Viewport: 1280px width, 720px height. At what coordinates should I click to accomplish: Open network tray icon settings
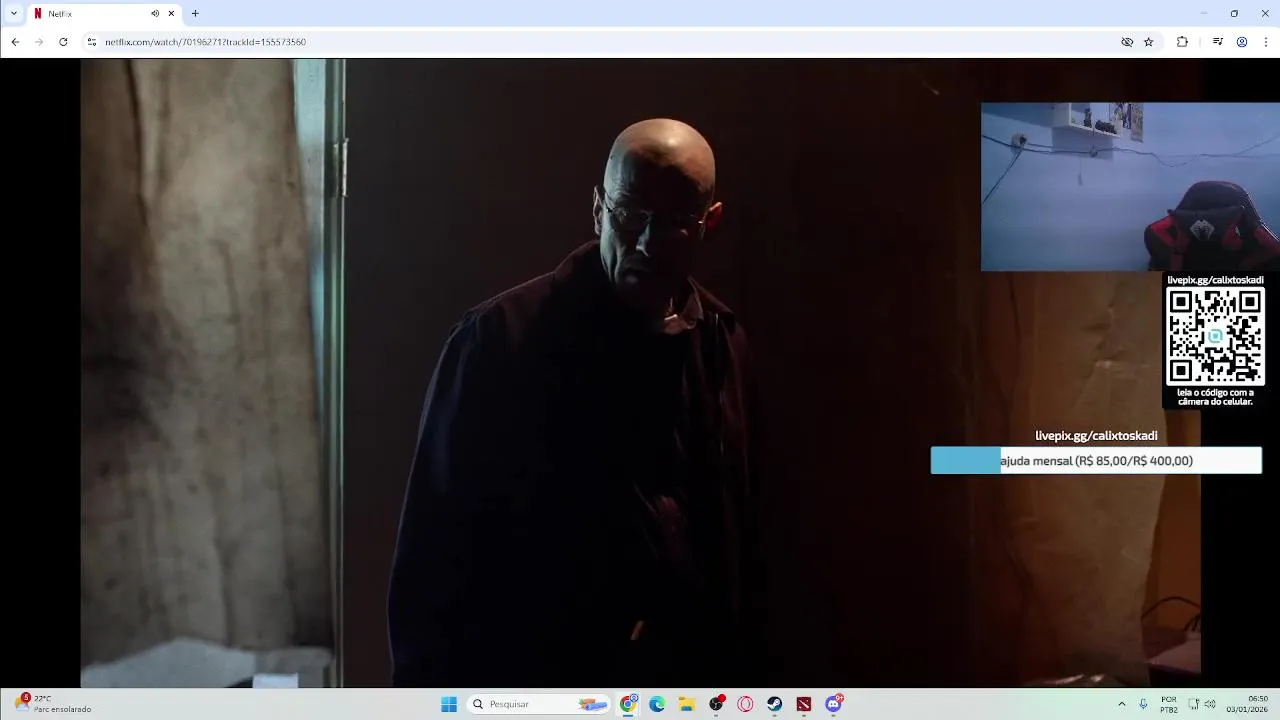pyautogui.click(x=1193, y=704)
